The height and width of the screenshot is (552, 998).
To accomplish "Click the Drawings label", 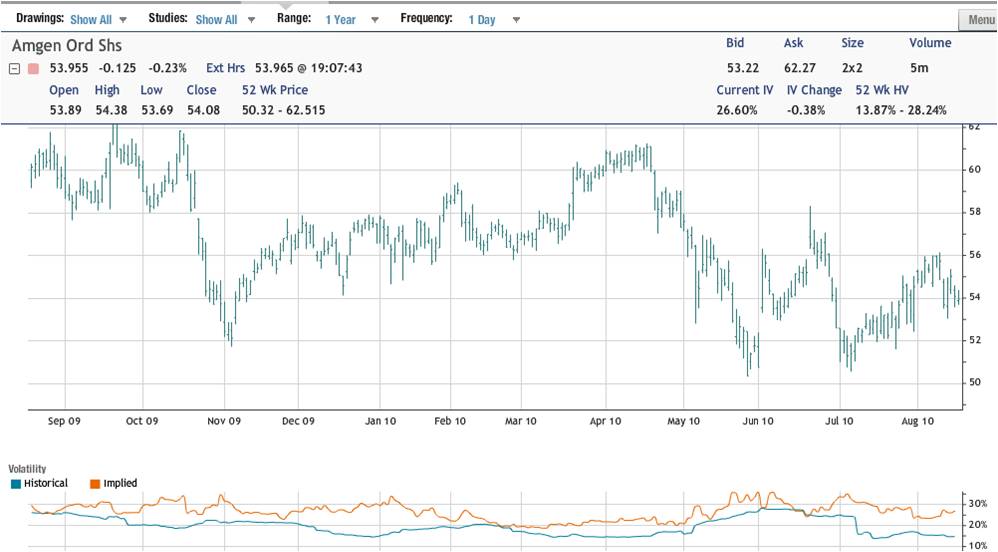I will [x=40, y=18].
